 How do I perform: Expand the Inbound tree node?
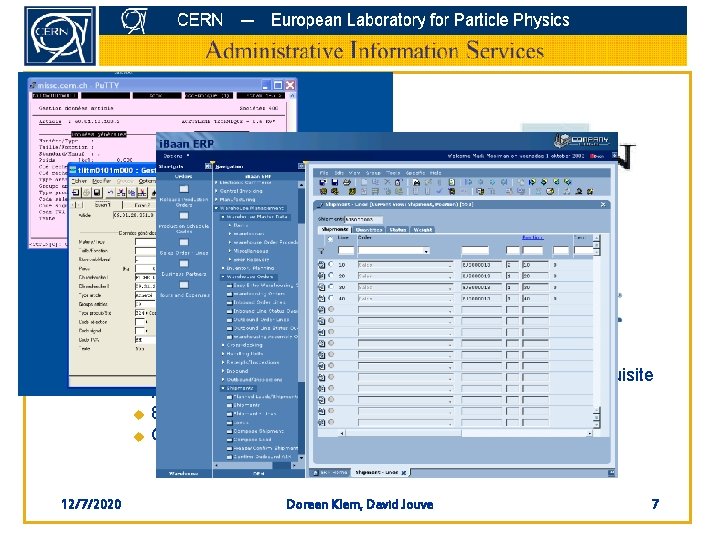click(223, 371)
